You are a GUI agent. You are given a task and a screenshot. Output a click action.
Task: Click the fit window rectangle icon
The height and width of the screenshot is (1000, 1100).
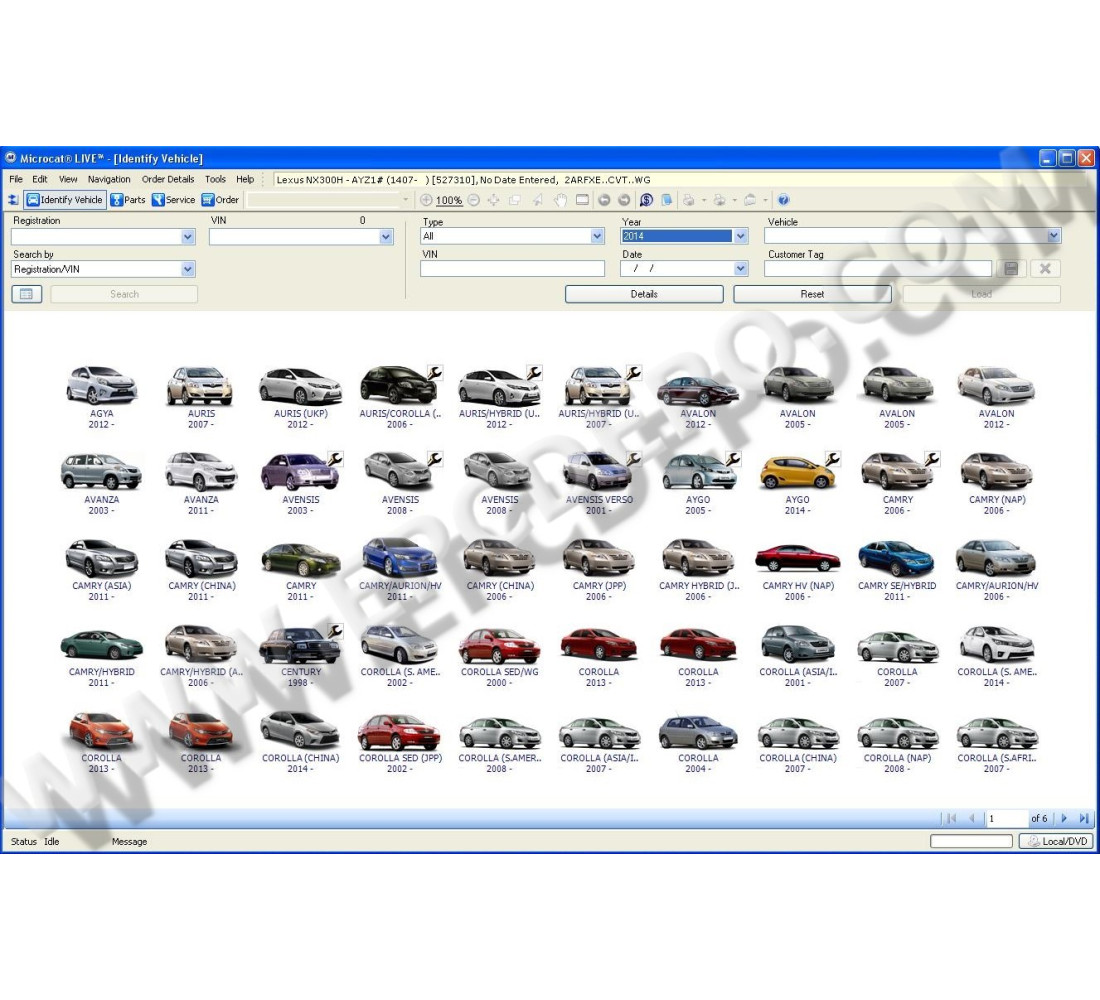pos(582,200)
